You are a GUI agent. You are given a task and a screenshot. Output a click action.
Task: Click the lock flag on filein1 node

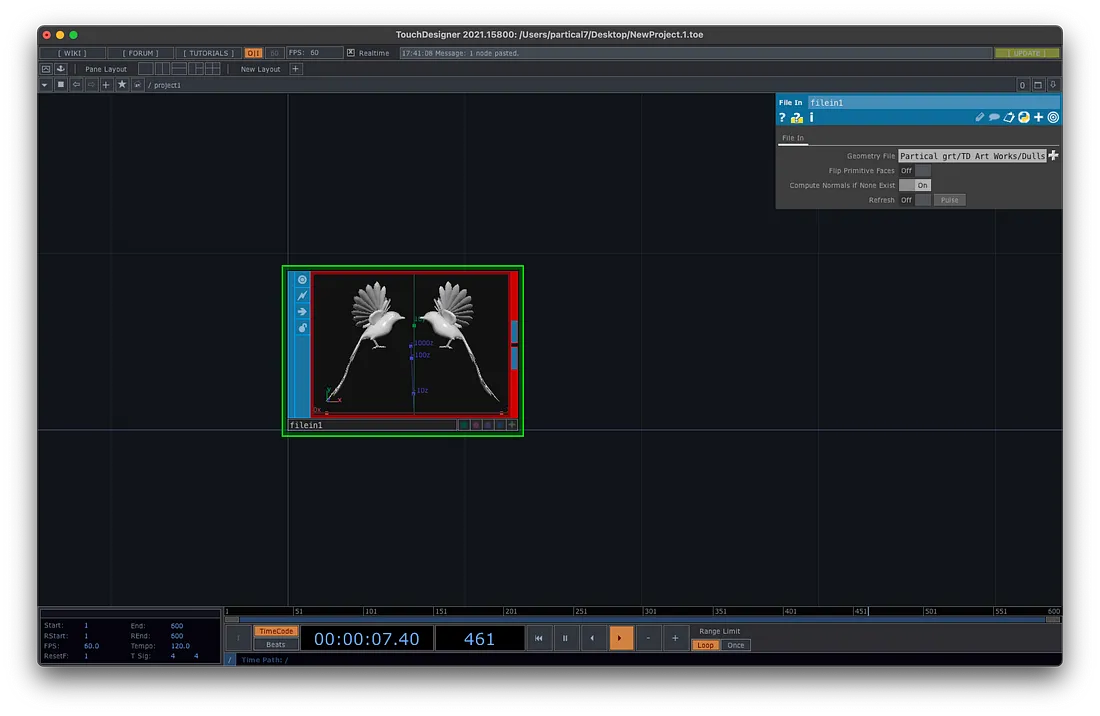point(302,328)
